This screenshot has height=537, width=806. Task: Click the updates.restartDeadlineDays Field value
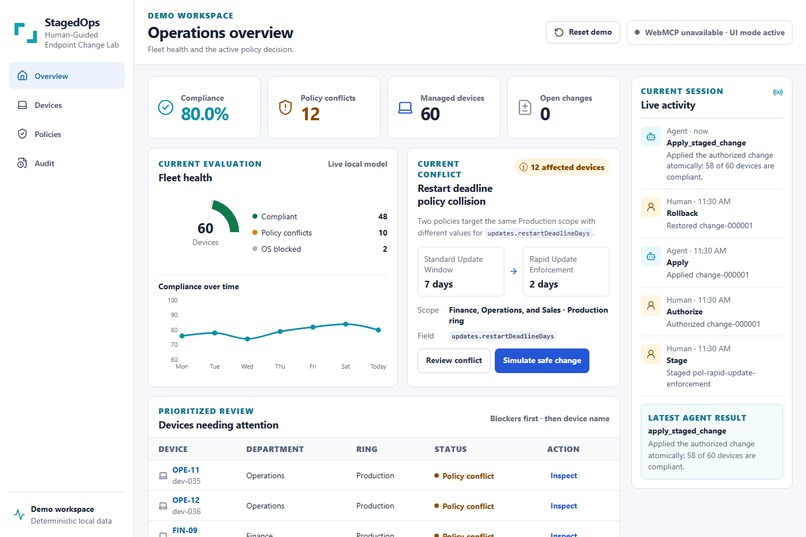[x=503, y=336]
